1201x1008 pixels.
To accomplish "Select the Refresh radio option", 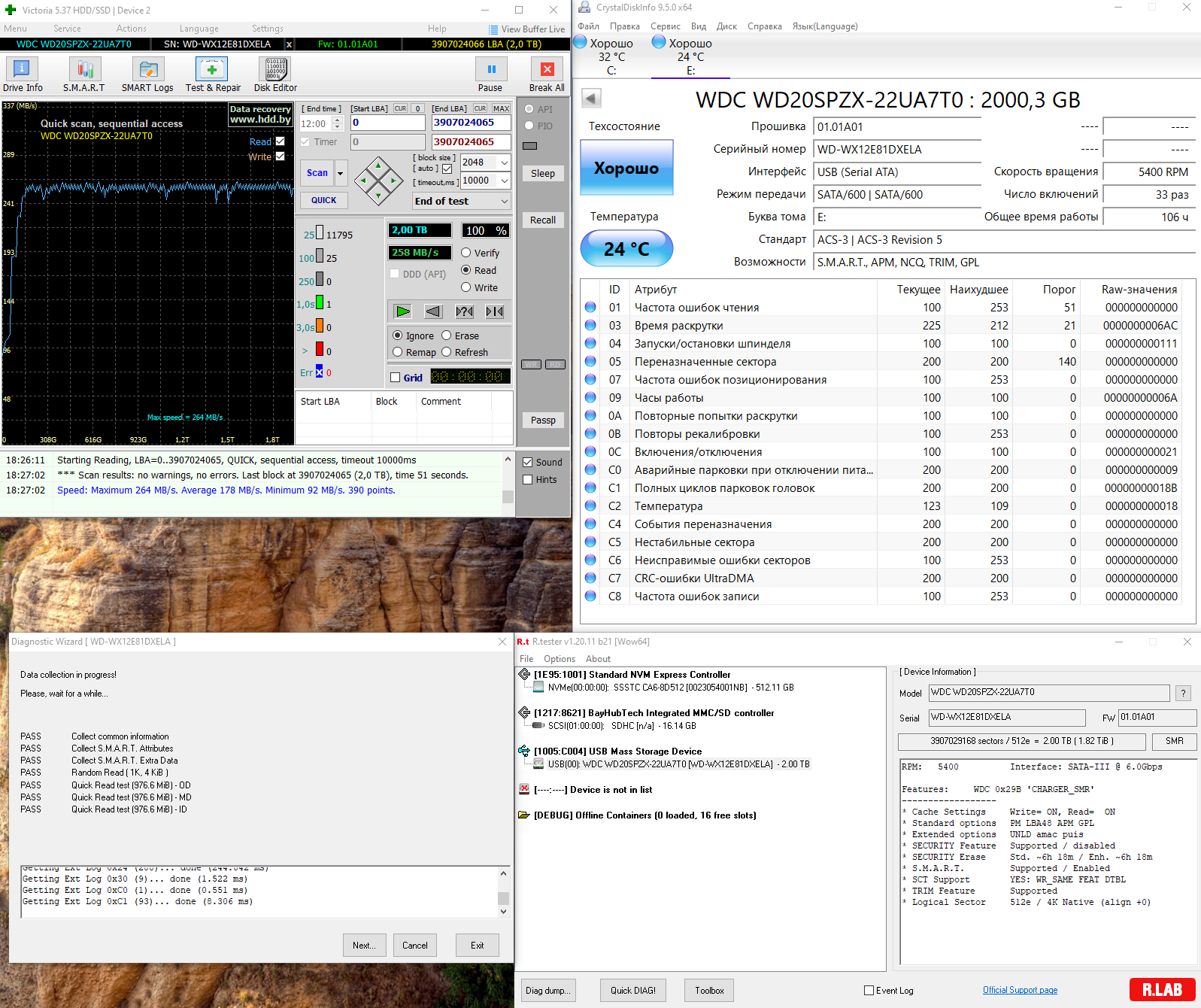I will pyautogui.click(x=447, y=352).
